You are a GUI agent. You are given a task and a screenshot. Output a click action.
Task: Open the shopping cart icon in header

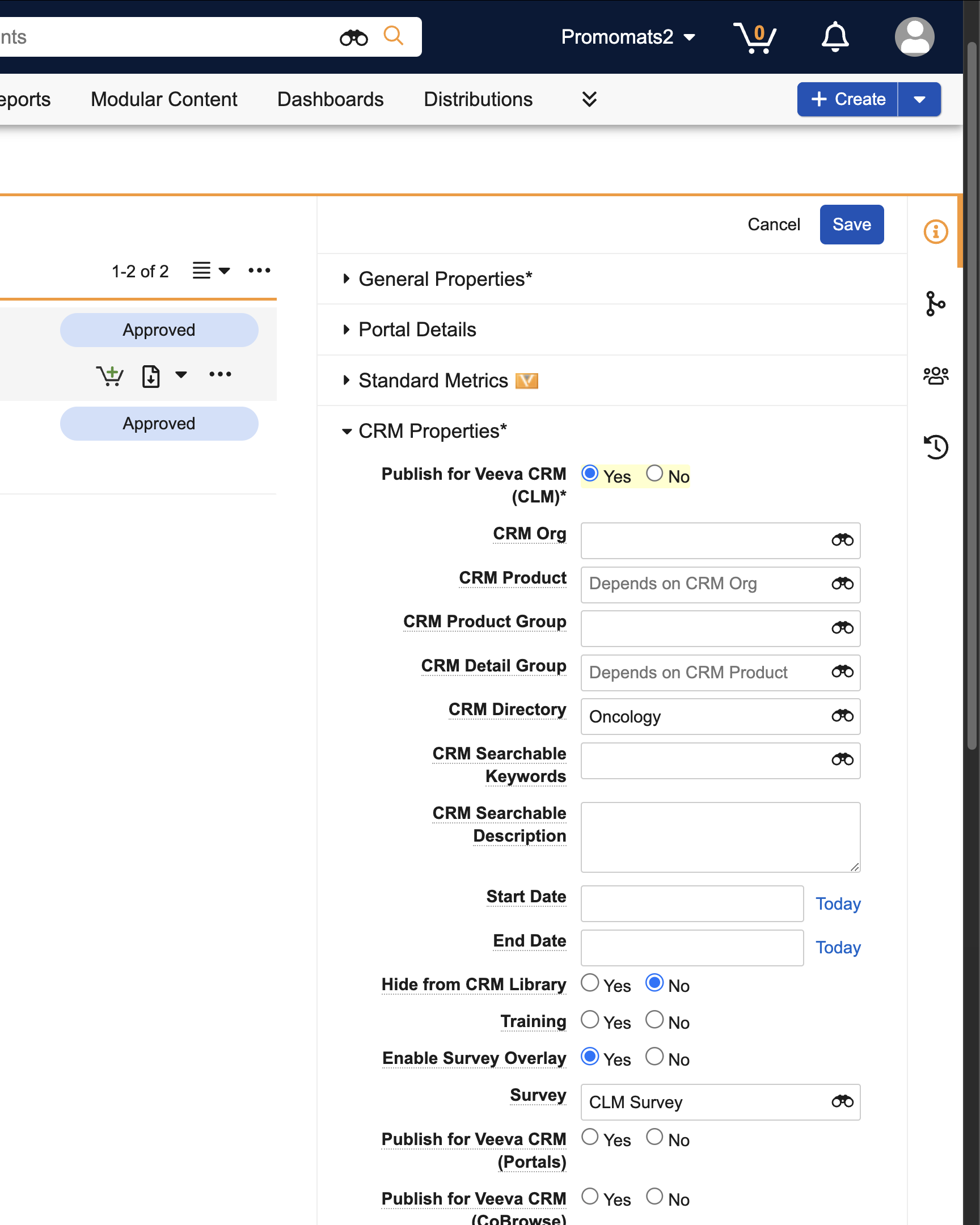[754, 37]
